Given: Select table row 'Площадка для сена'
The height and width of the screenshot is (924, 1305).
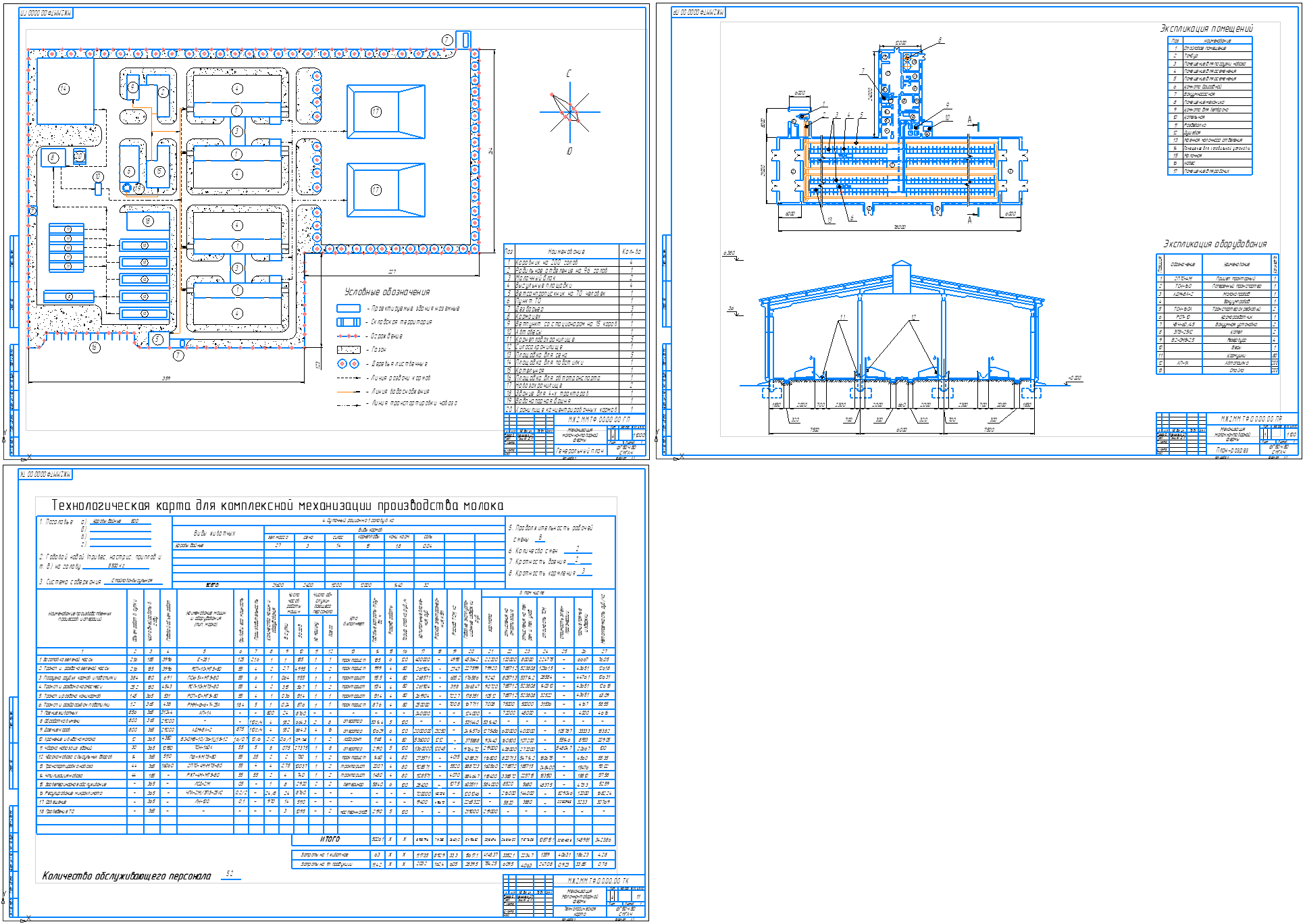Looking at the screenshot, I should click(575, 355).
